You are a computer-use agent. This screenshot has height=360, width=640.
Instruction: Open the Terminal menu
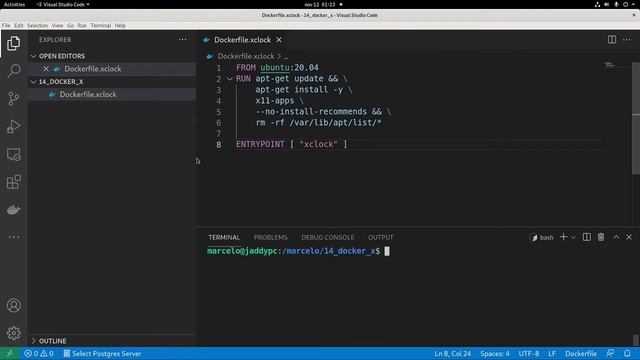[101, 25]
